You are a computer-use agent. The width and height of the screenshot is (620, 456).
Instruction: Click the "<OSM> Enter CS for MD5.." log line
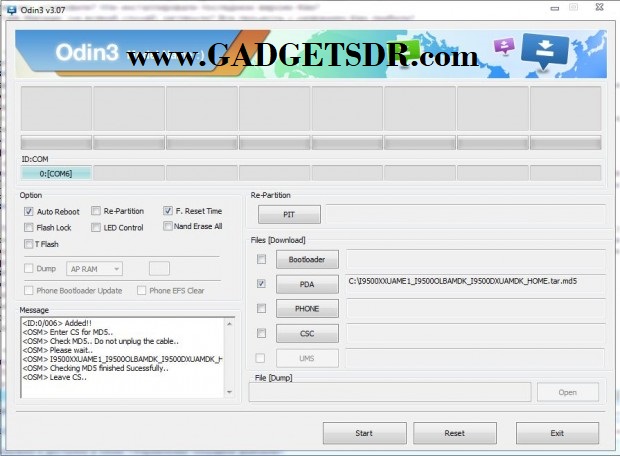[68, 332]
